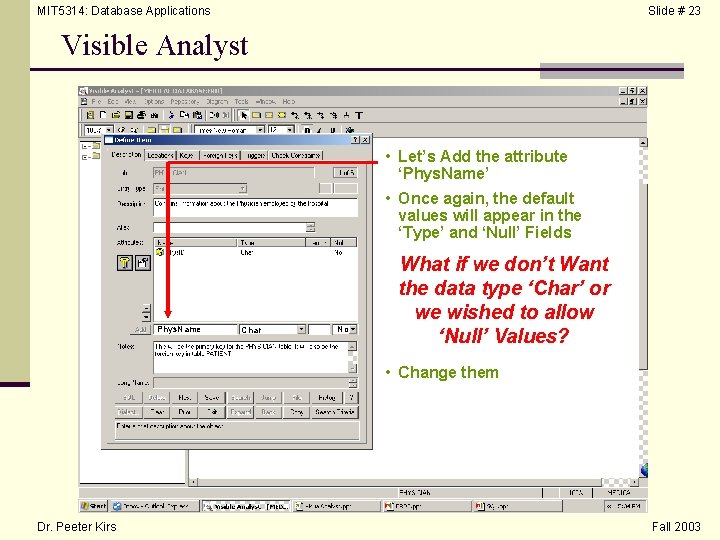Click the New diagram toolbar icon
Screen dimensions: 720x540
tap(103, 115)
